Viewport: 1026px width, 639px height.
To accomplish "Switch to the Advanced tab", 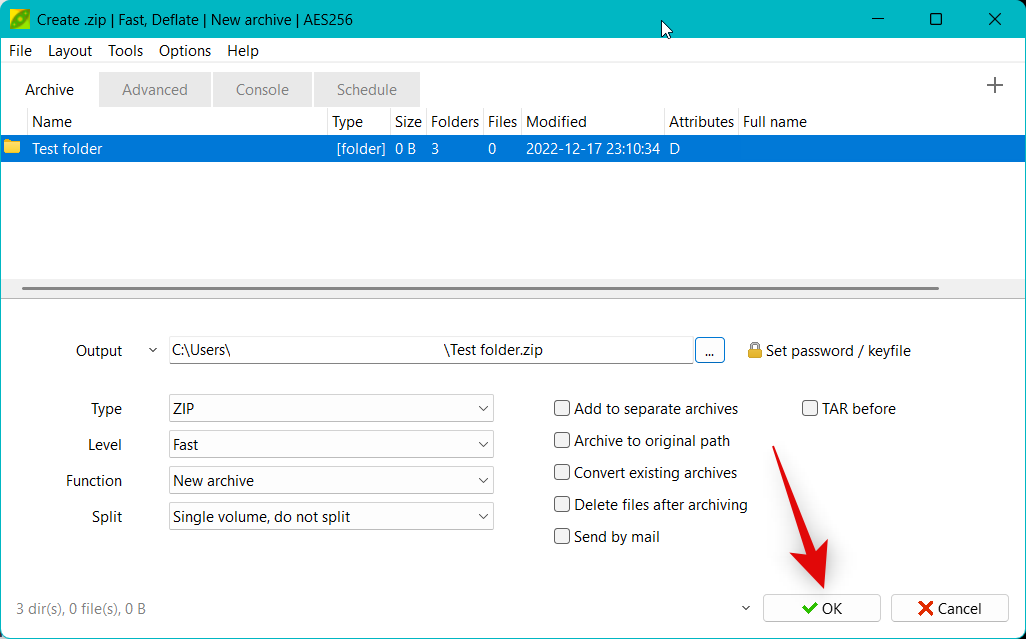I will [x=155, y=90].
